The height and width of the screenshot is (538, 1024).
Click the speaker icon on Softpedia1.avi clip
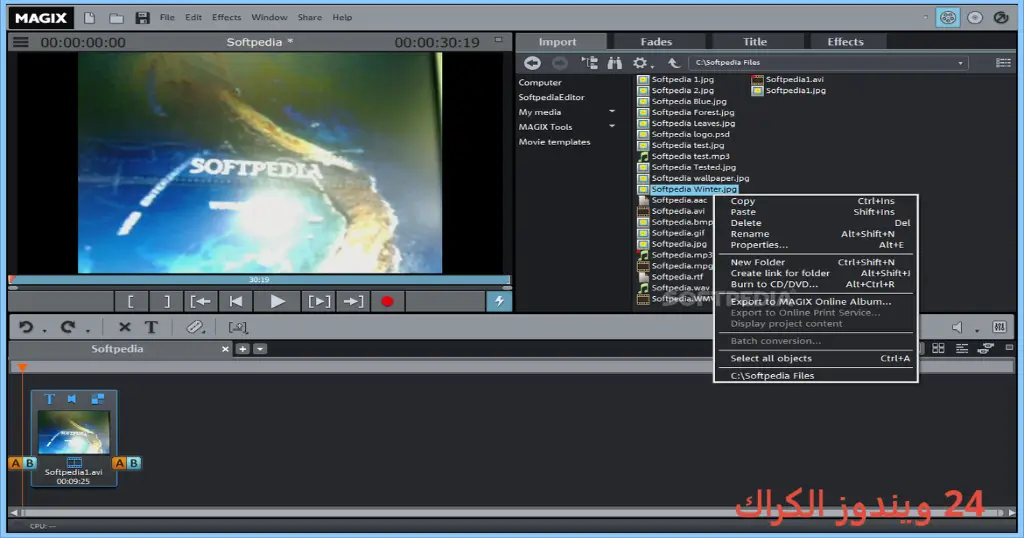72,399
